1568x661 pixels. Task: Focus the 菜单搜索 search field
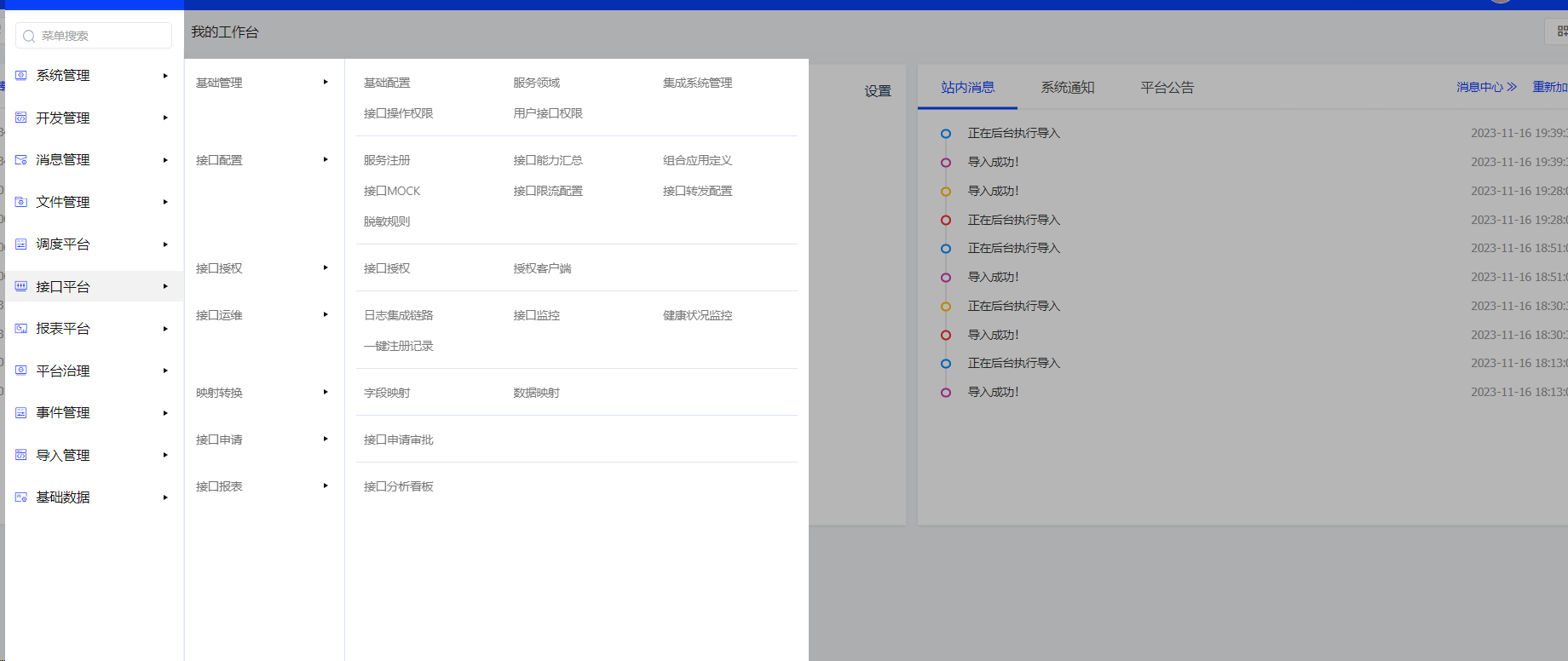[94, 36]
